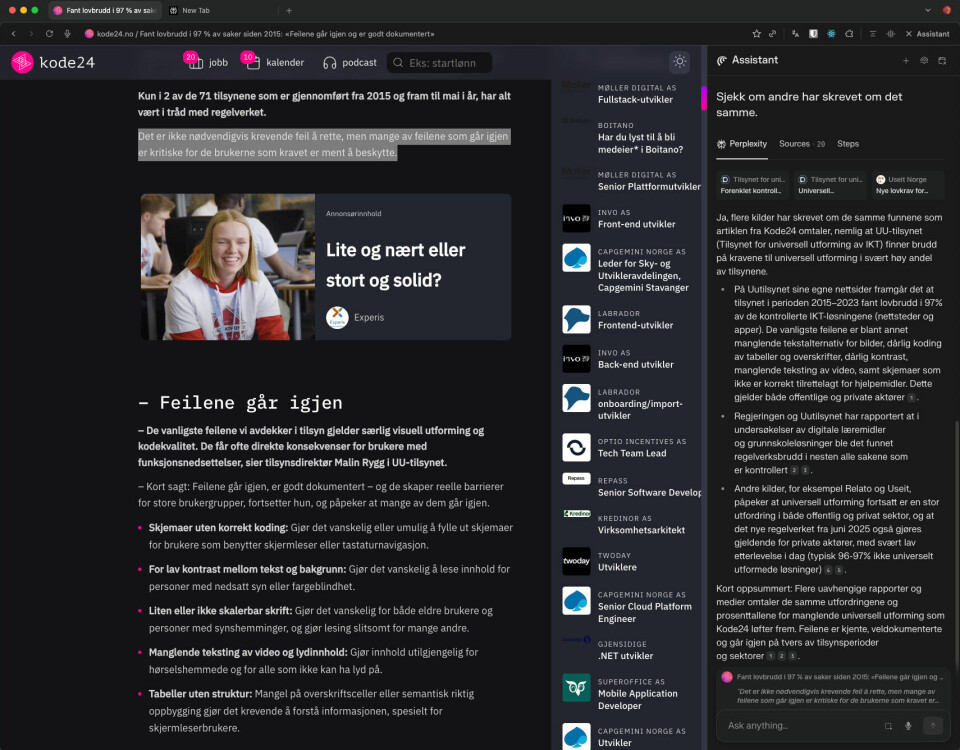
Task: Click the Experis ad photo thumbnail
Action: [x=228, y=267]
